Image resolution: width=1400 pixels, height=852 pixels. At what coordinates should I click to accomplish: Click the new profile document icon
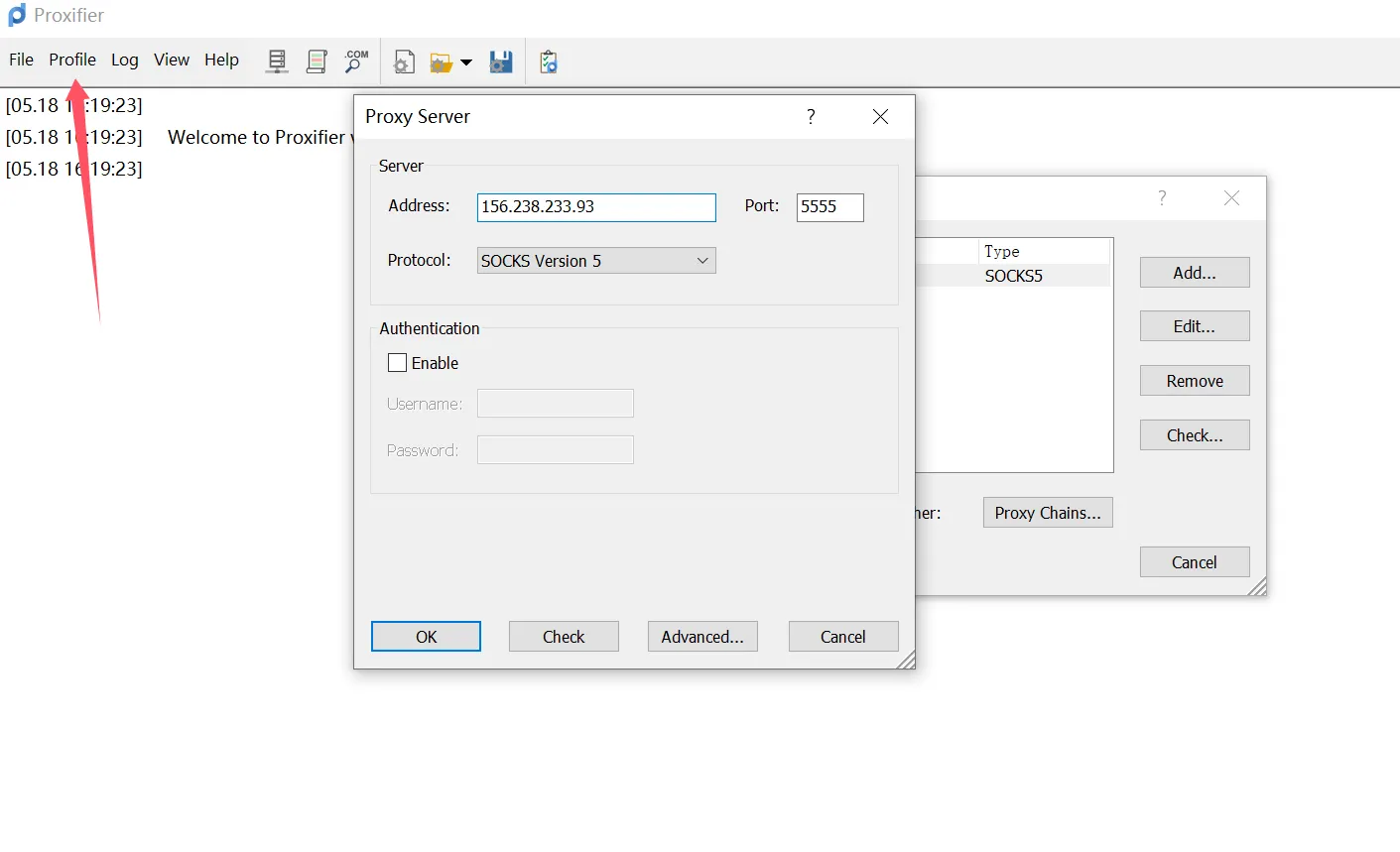point(404,62)
